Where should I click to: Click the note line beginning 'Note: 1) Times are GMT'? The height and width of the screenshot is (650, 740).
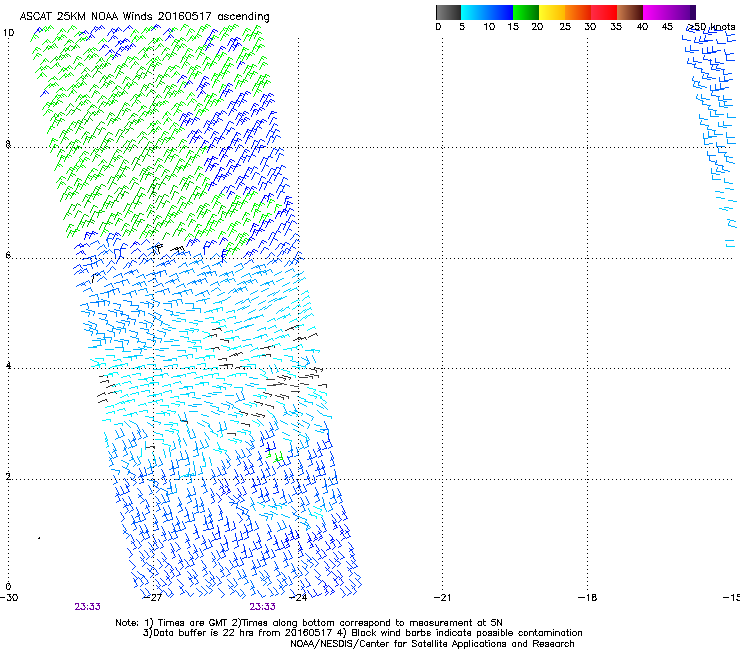309,623
